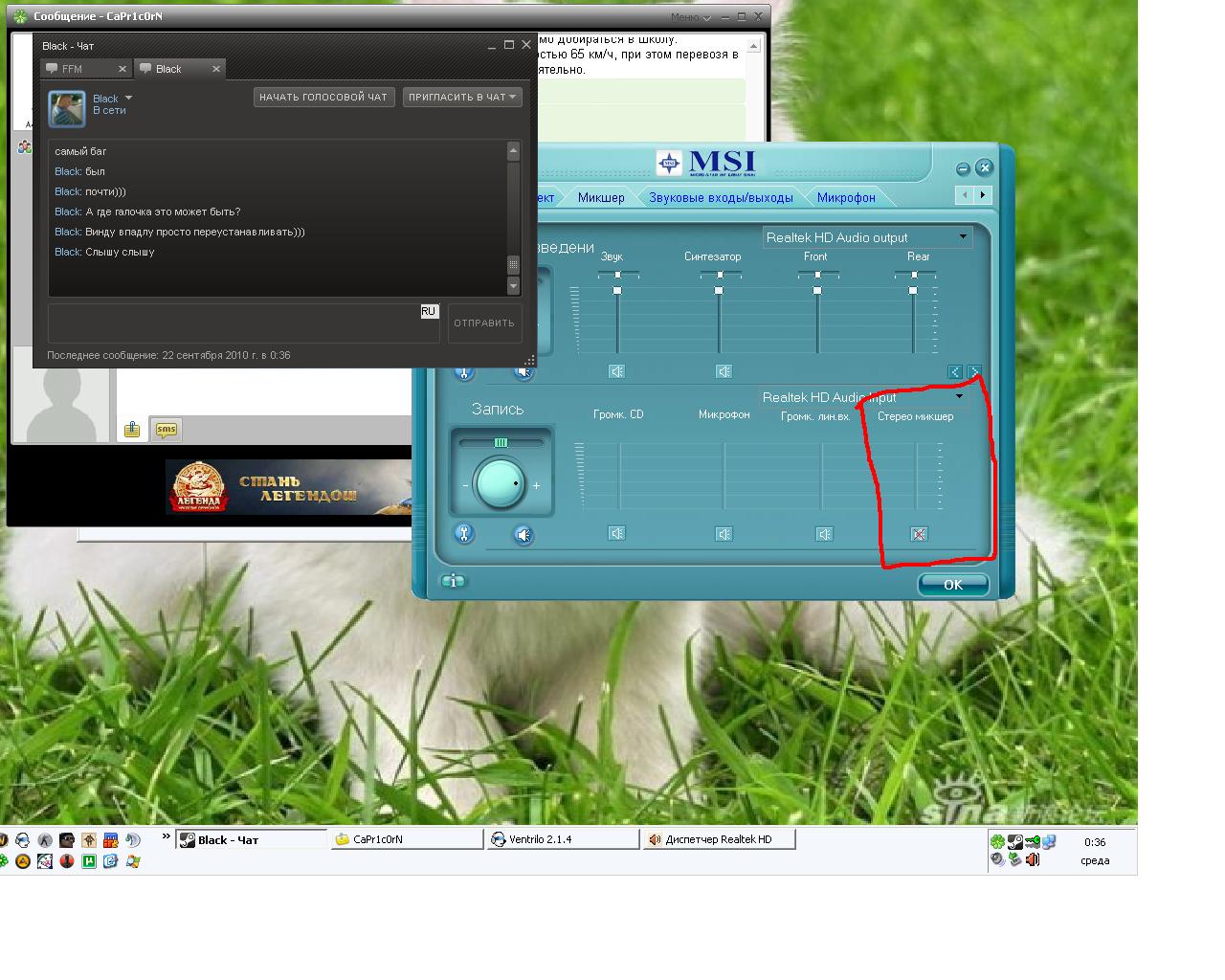Switch to the Микшер tab

[601, 197]
